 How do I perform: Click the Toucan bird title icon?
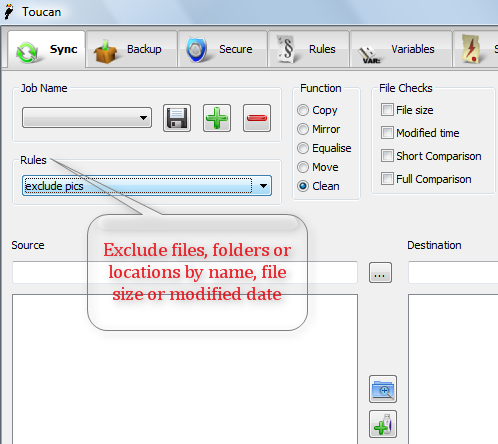coord(9,12)
